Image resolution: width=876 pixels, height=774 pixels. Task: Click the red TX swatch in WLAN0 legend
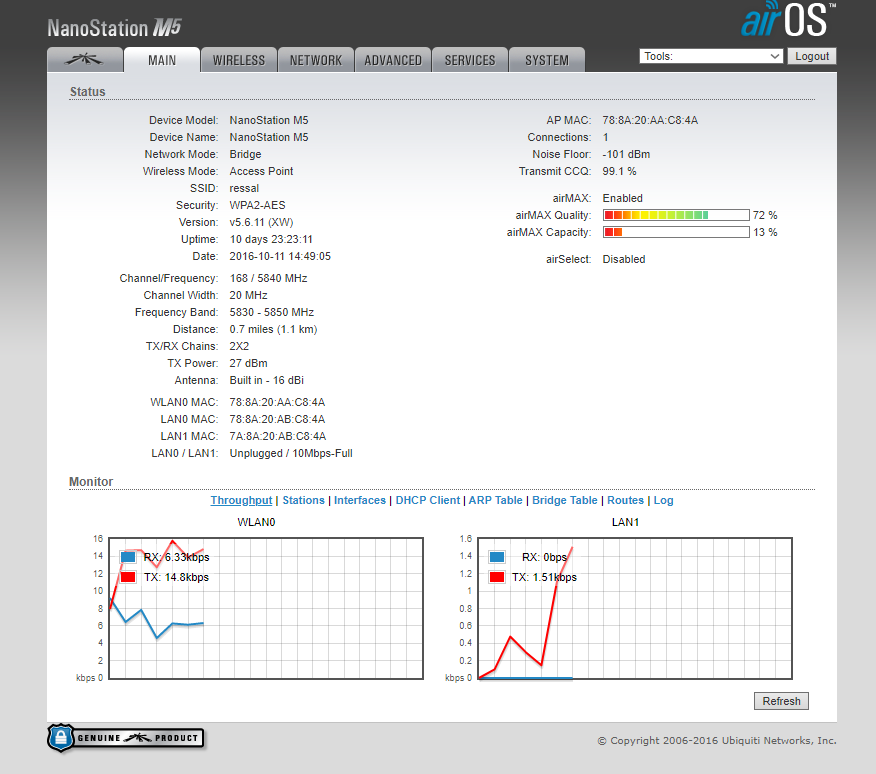click(x=128, y=577)
